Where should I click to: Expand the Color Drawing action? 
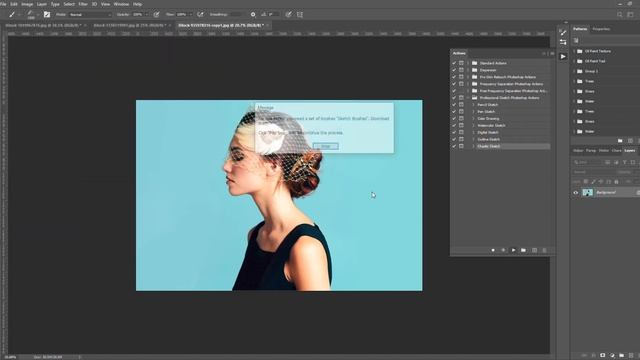[473, 118]
